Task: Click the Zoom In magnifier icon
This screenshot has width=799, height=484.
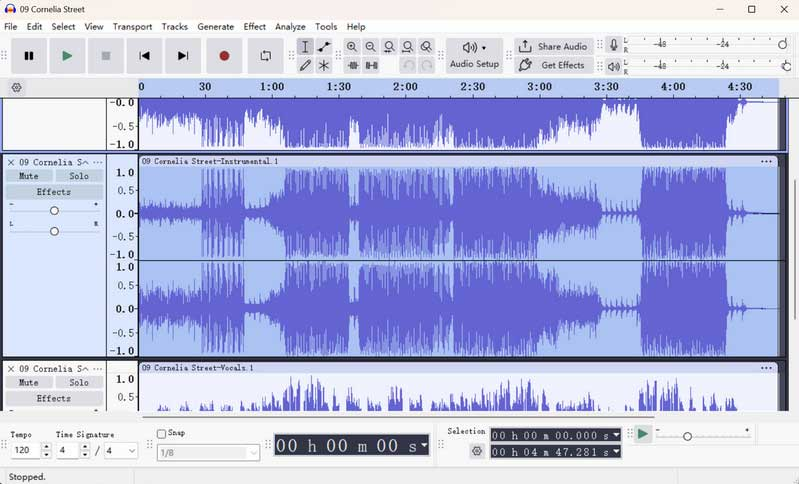Action: 352,47
